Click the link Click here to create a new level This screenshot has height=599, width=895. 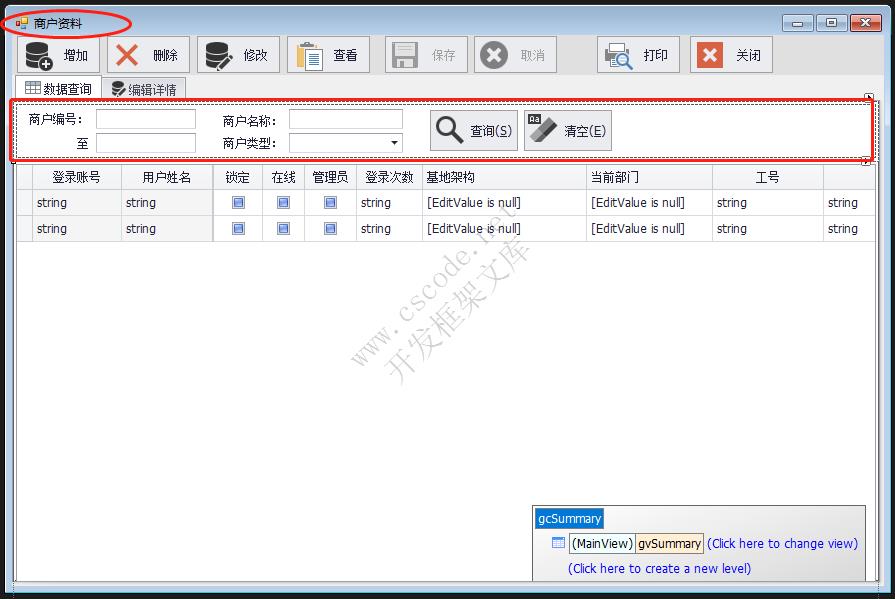(659, 567)
